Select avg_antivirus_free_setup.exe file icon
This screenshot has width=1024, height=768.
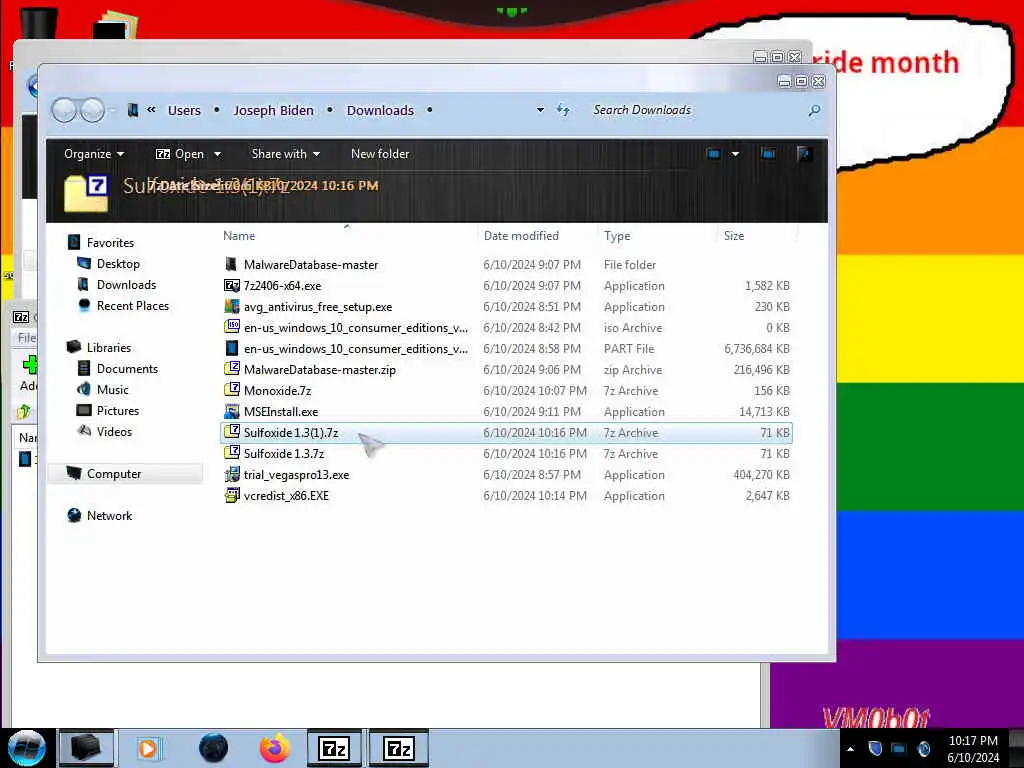[x=231, y=306]
